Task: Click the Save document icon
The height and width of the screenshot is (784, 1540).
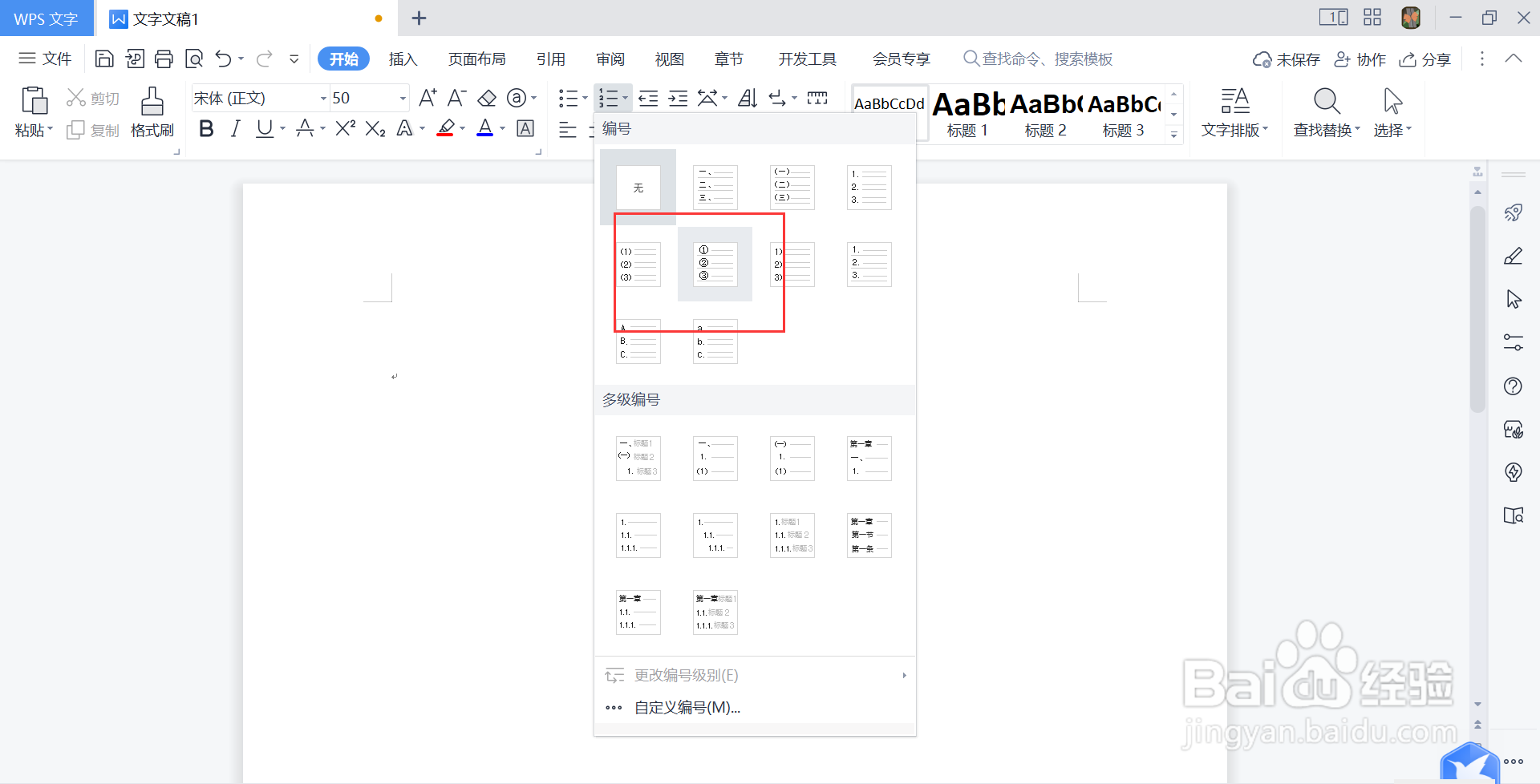Action: [104, 59]
